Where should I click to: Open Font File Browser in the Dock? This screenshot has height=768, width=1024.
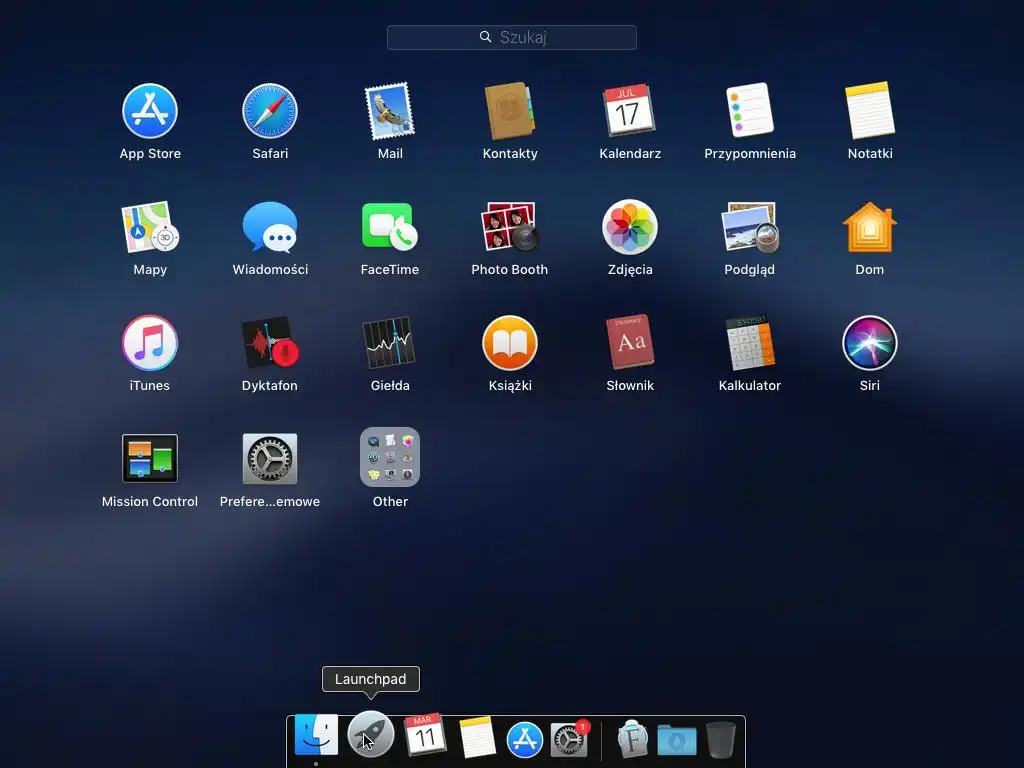(632, 739)
